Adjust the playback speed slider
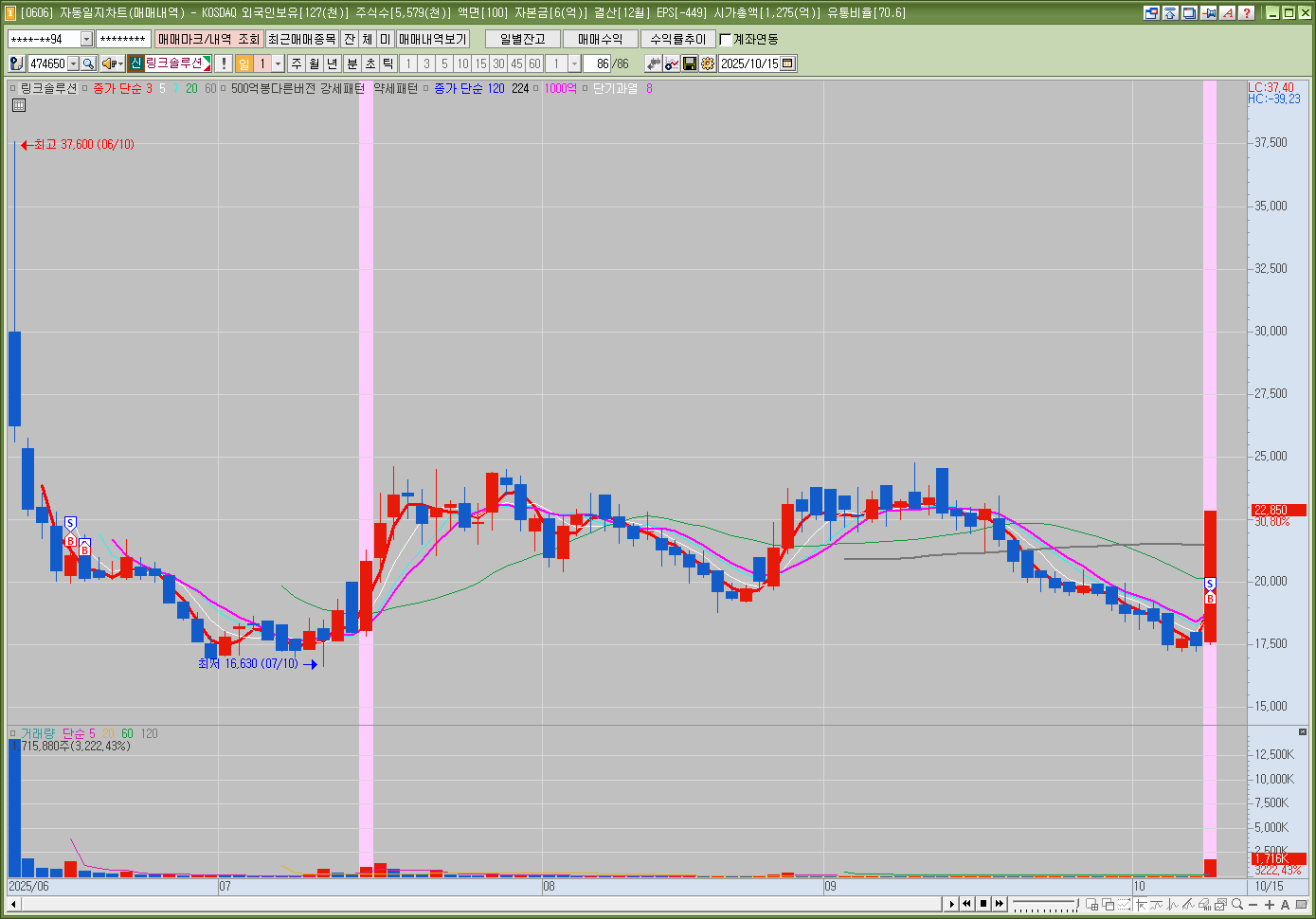1316x919 pixels. pos(1047,904)
